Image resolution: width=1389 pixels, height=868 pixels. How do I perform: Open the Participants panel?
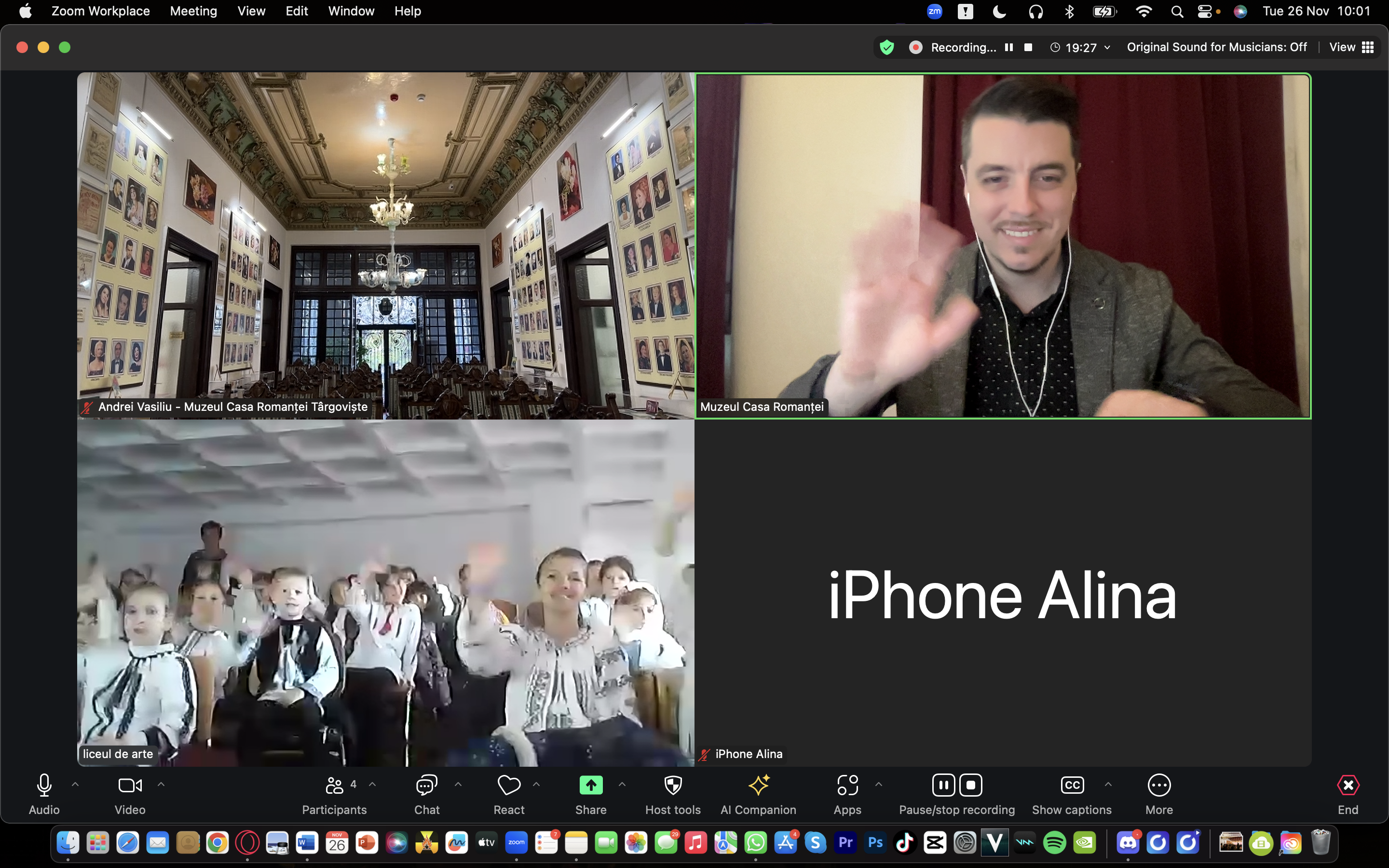pyautogui.click(x=334, y=794)
